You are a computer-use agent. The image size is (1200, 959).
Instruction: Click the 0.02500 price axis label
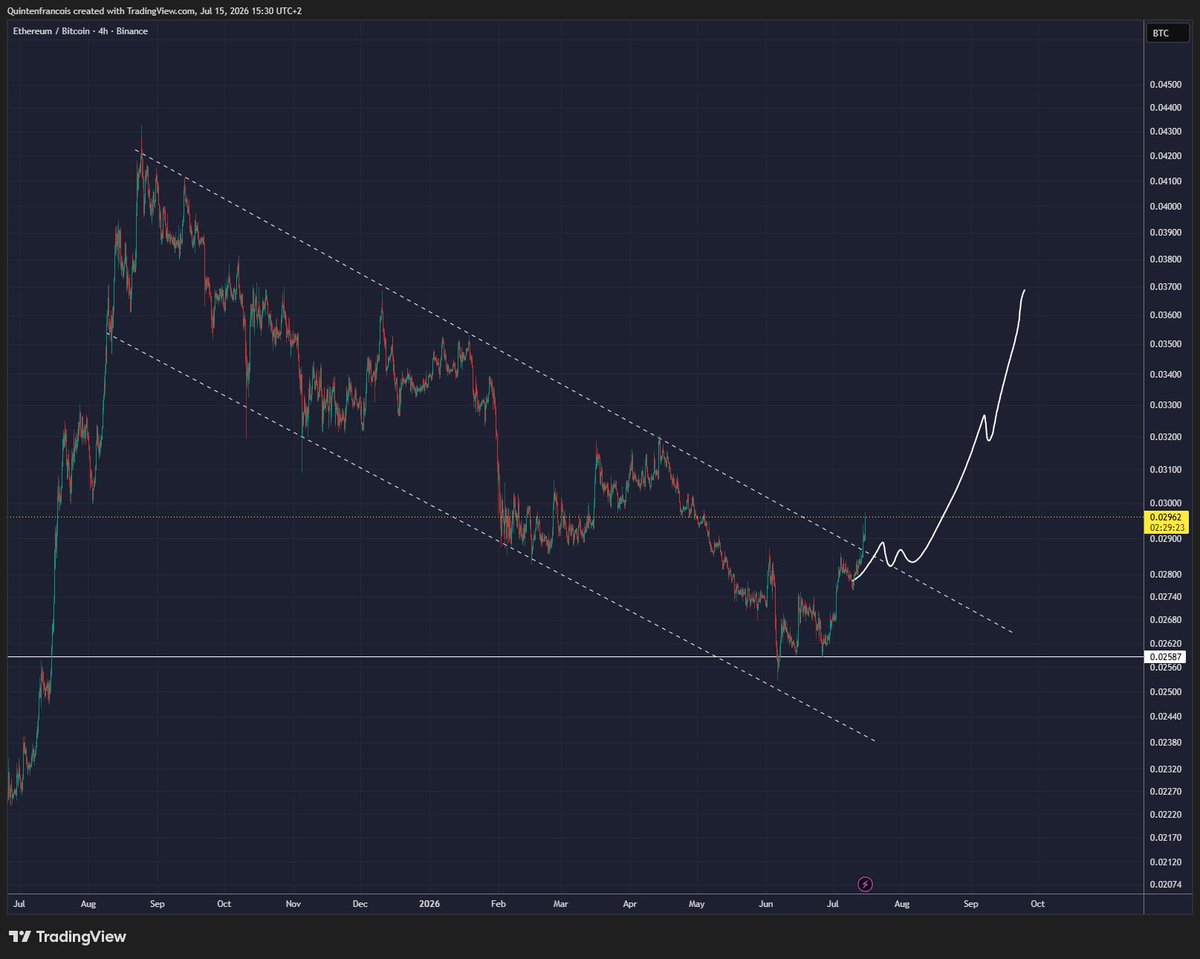tap(1166, 692)
